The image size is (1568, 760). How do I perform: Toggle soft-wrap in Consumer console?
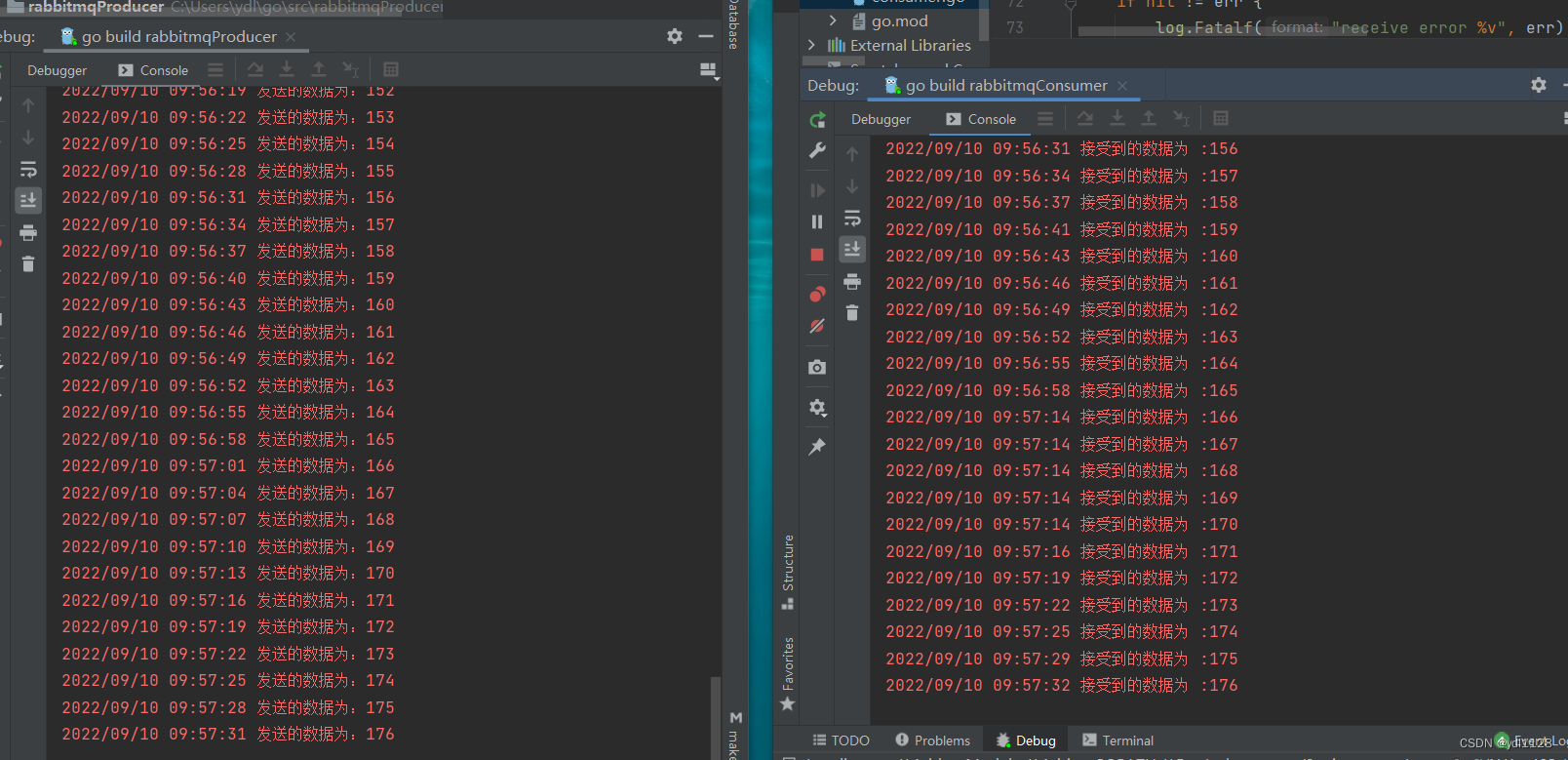pos(852,218)
